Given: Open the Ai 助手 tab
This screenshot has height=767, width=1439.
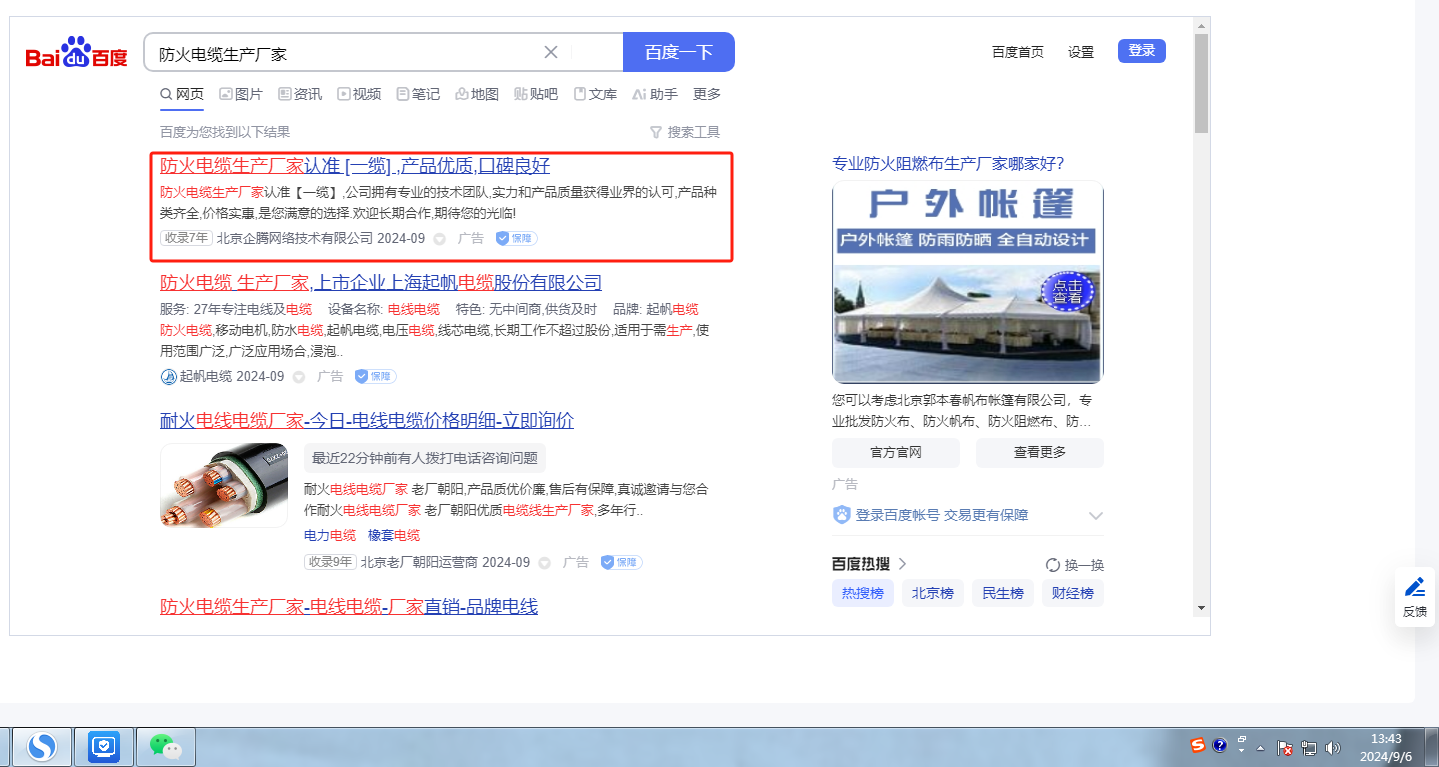Looking at the screenshot, I should click(x=655, y=94).
